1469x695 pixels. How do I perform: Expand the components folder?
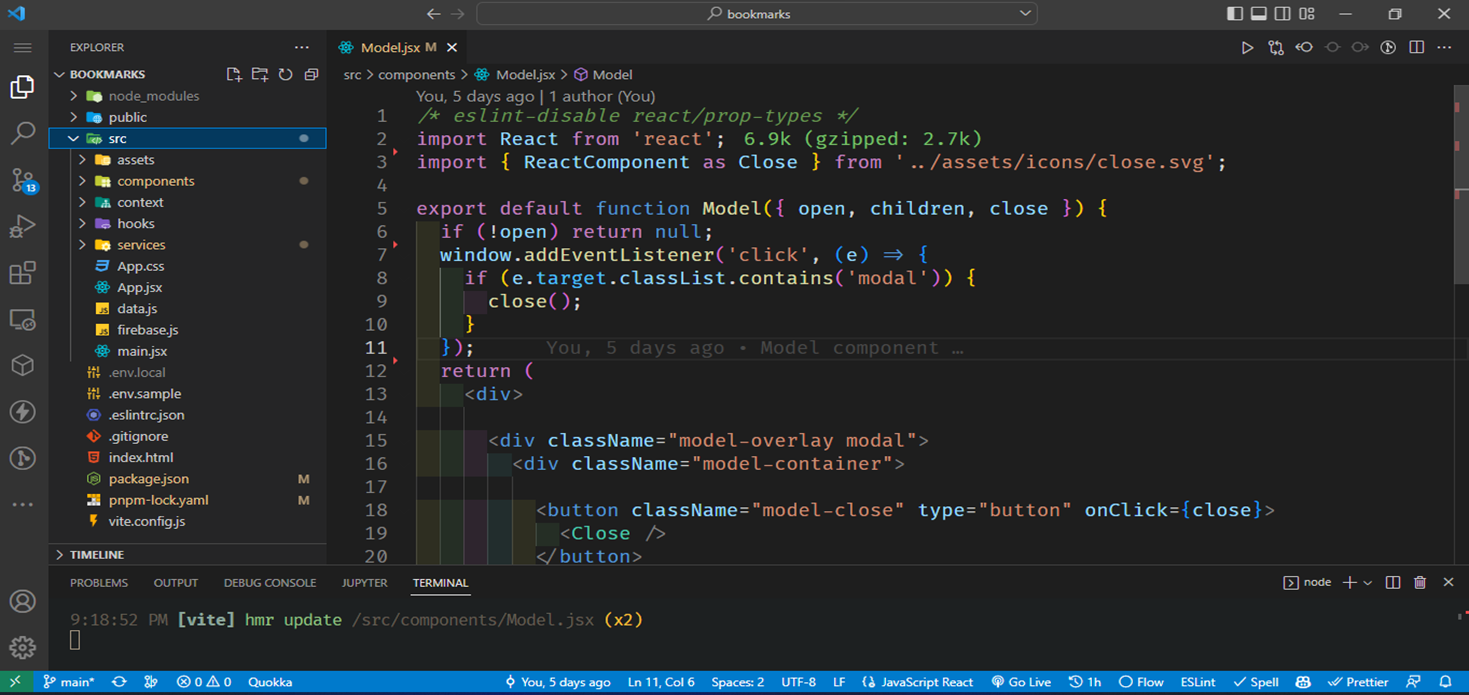pos(188,181)
